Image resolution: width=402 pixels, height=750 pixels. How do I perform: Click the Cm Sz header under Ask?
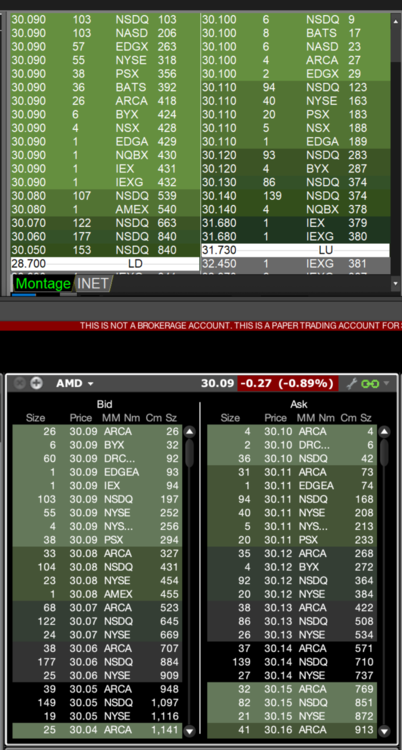click(x=356, y=418)
